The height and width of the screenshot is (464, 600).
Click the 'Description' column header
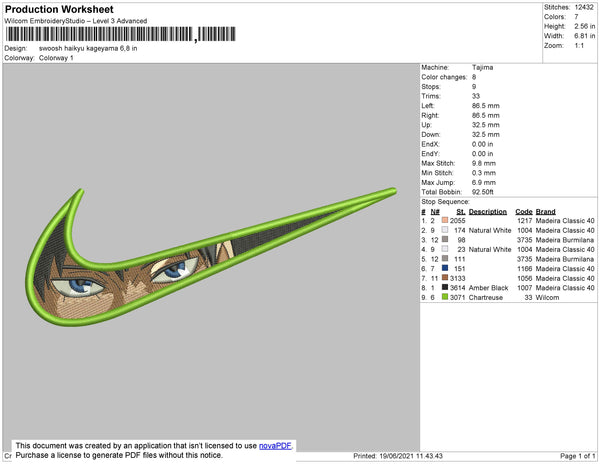(488, 212)
